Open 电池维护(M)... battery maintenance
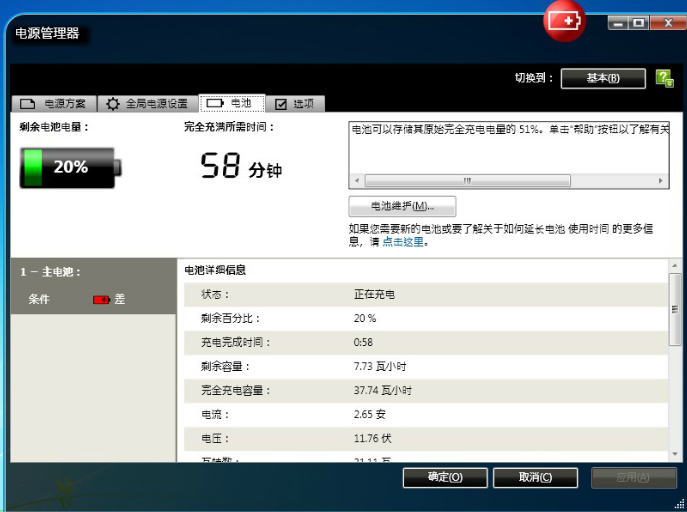The width and height of the screenshot is (687, 512). click(402, 206)
